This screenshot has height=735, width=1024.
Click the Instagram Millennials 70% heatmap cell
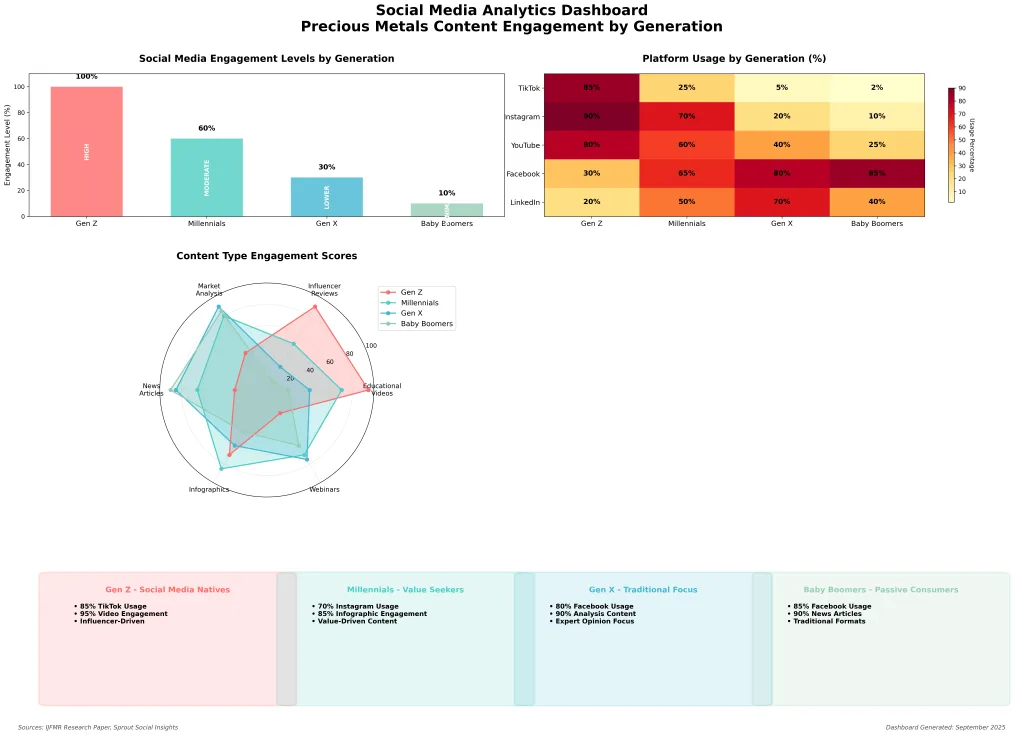[x=687, y=117]
